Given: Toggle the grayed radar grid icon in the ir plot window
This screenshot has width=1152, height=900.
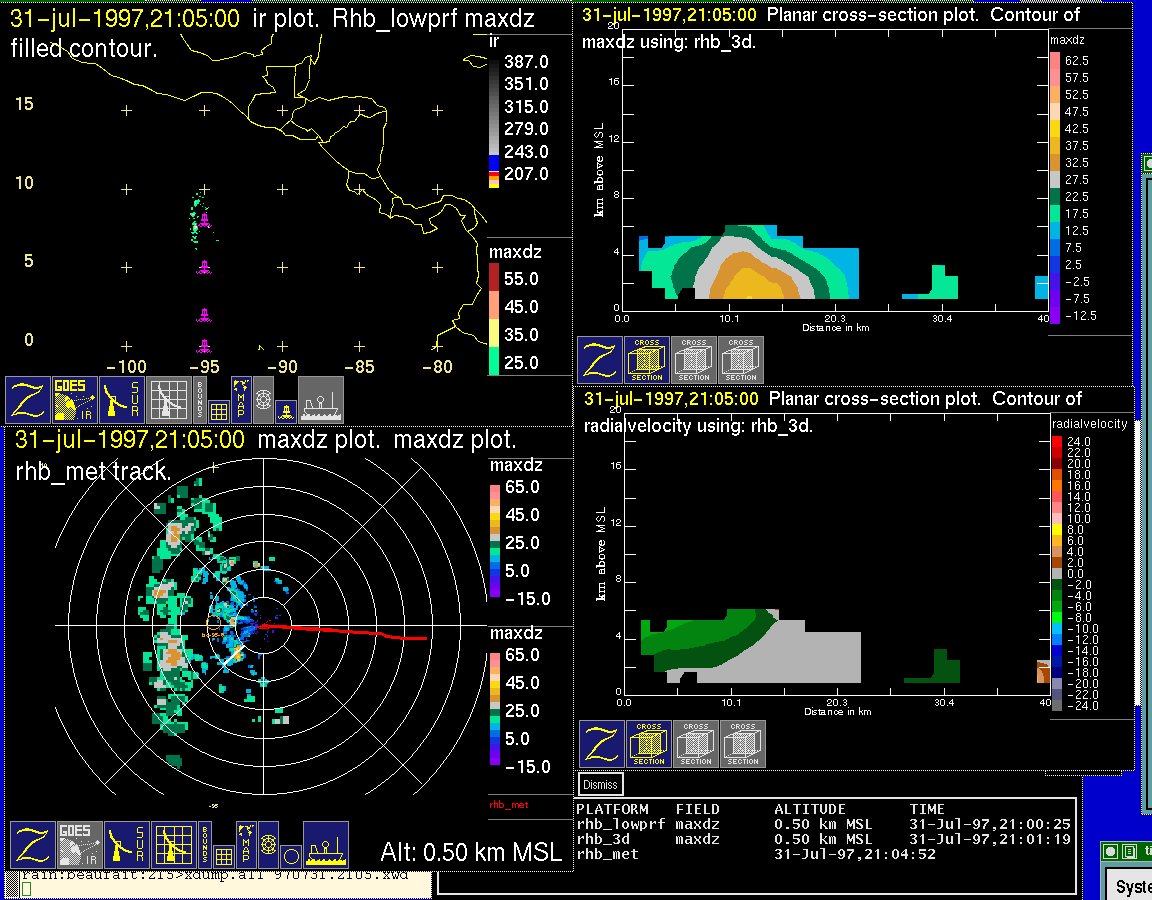Looking at the screenshot, I should point(171,400).
